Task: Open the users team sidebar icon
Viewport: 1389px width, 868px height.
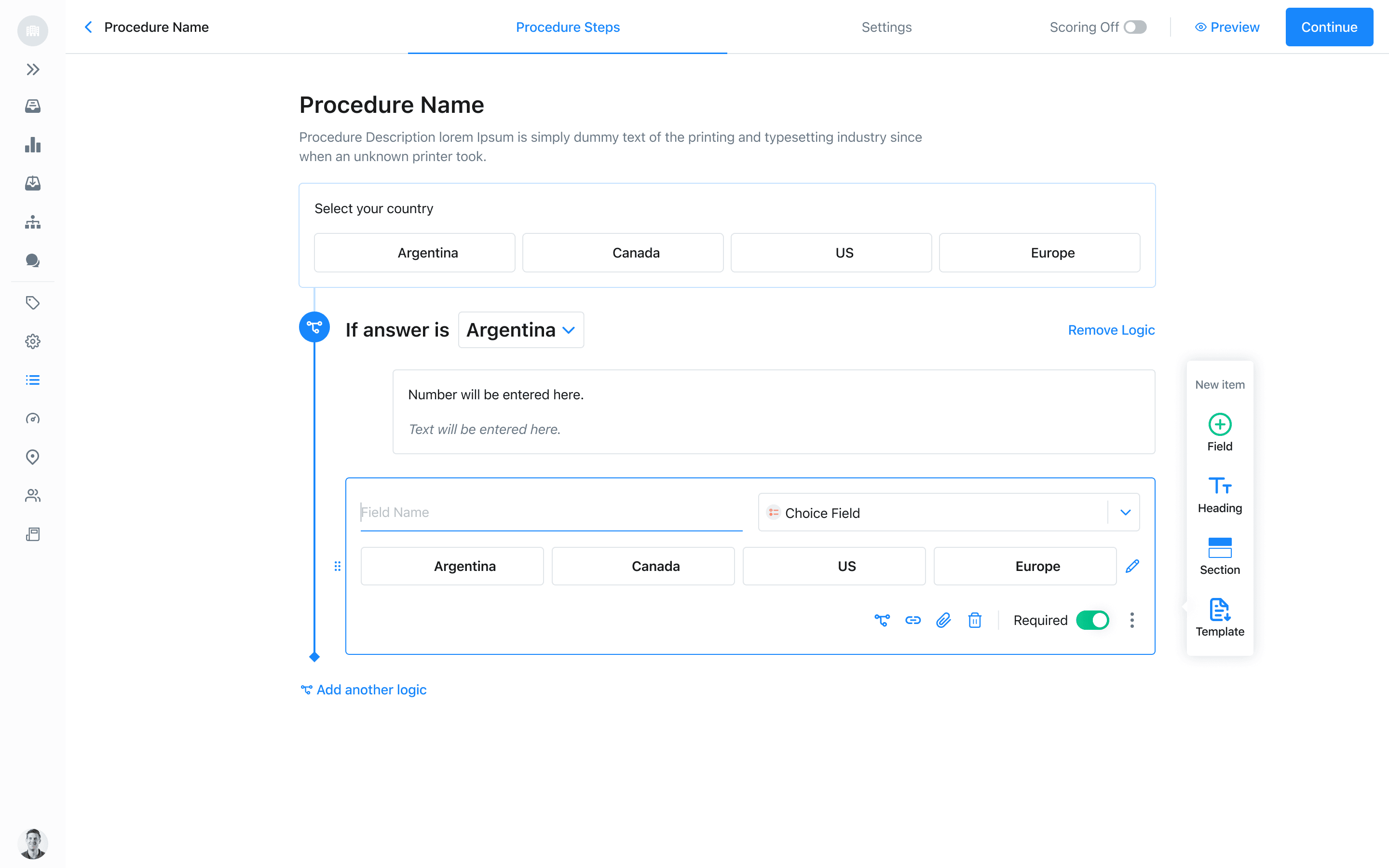Action: (33, 495)
